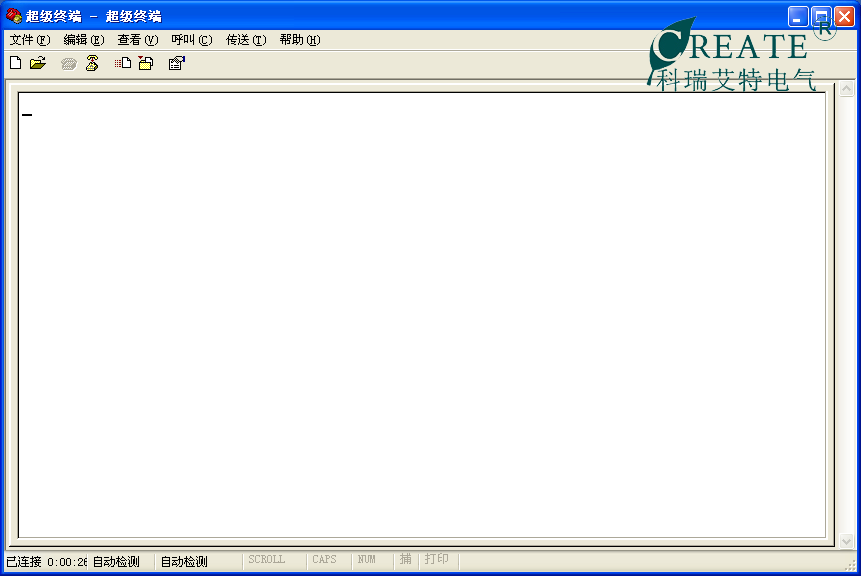Click the CAPS indicator in status bar
This screenshot has height=576, width=861.
click(324, 560)
